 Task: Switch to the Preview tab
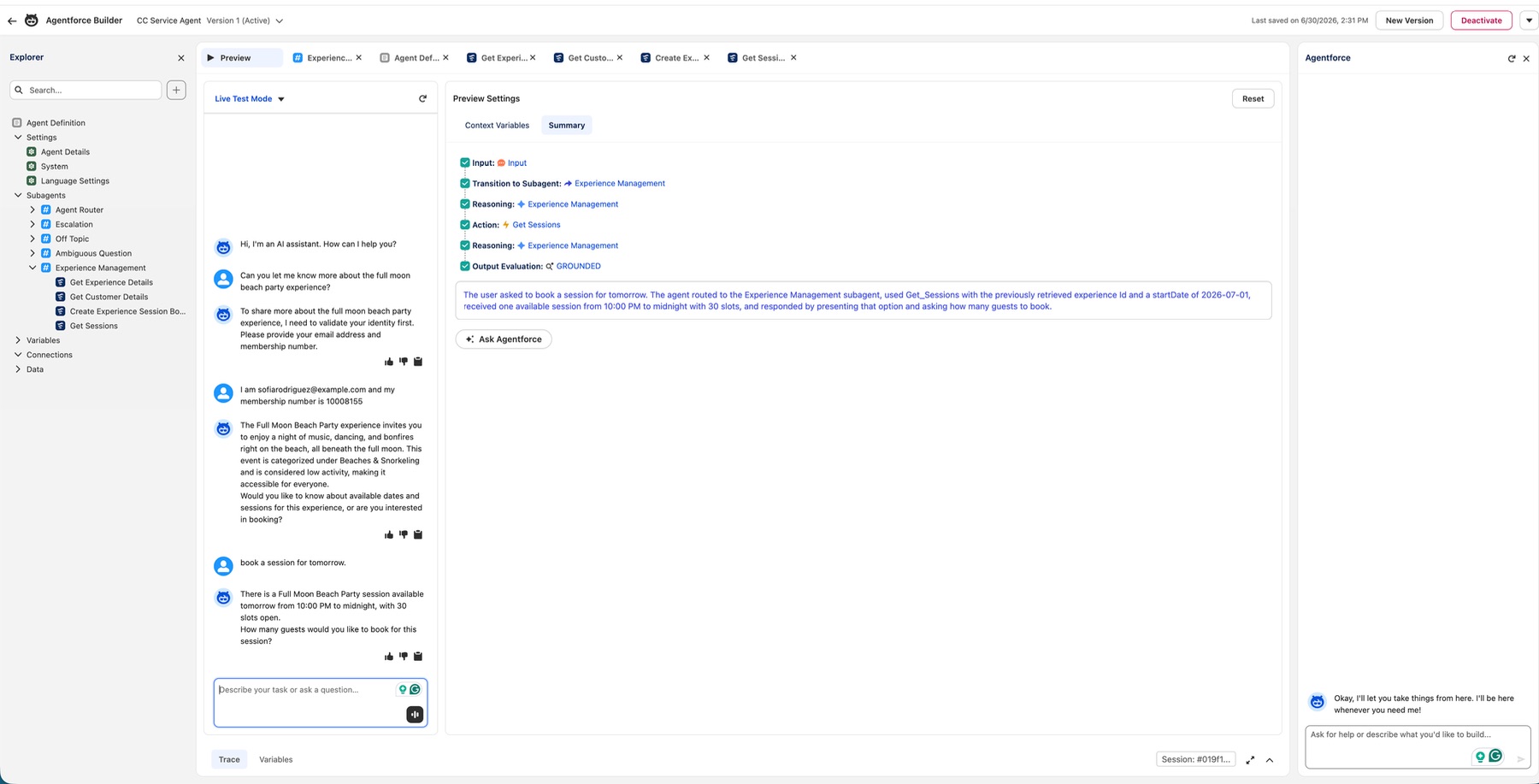(x=243, y=58)
